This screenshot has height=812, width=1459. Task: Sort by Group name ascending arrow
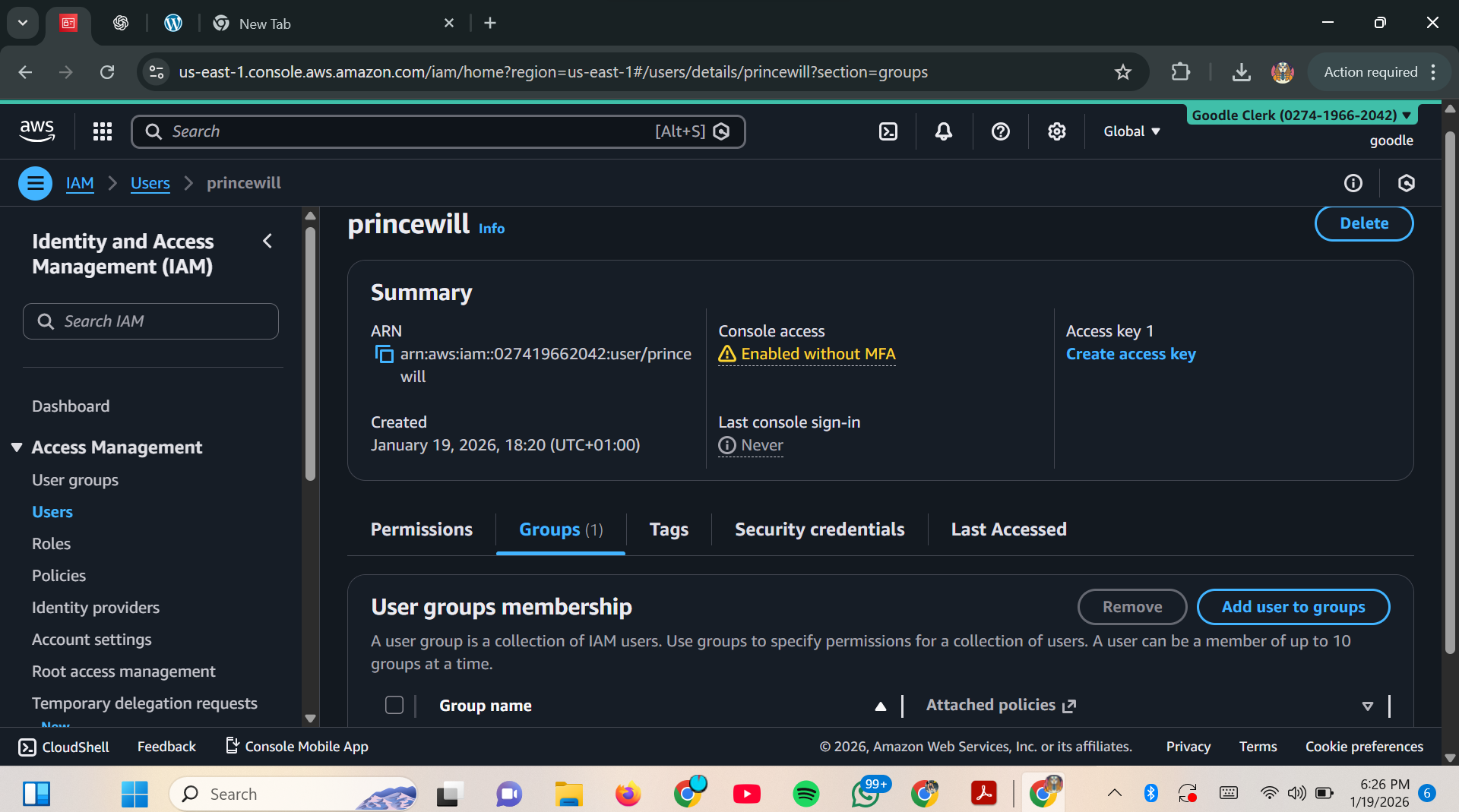coord(881,706)
